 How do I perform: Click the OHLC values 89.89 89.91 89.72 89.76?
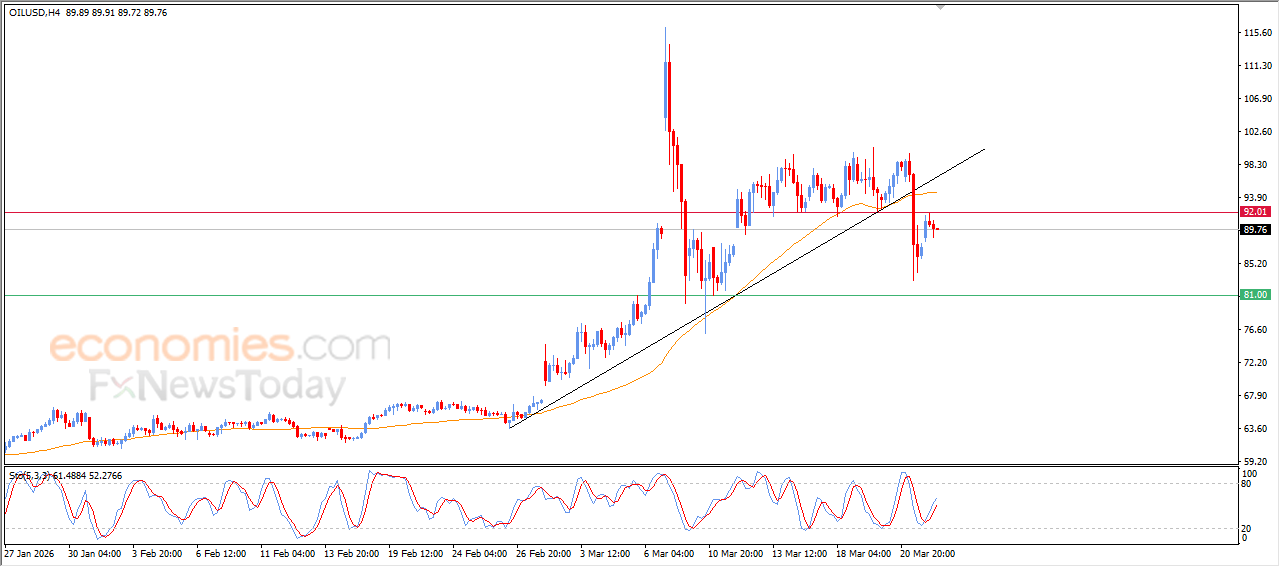[x=117, y=13]
